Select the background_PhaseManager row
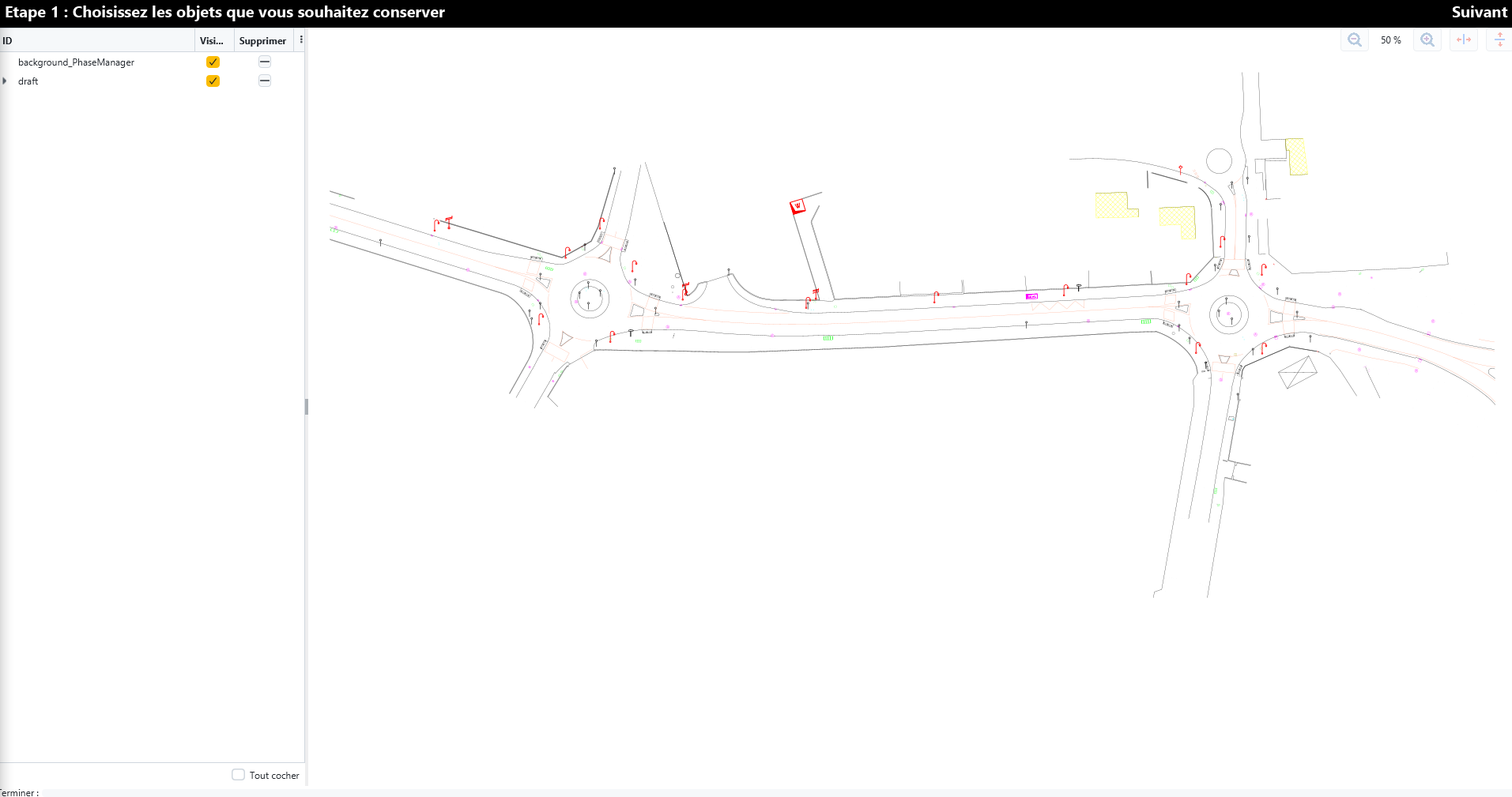Viewport: 1512px width, 797px height. point(76,62)
